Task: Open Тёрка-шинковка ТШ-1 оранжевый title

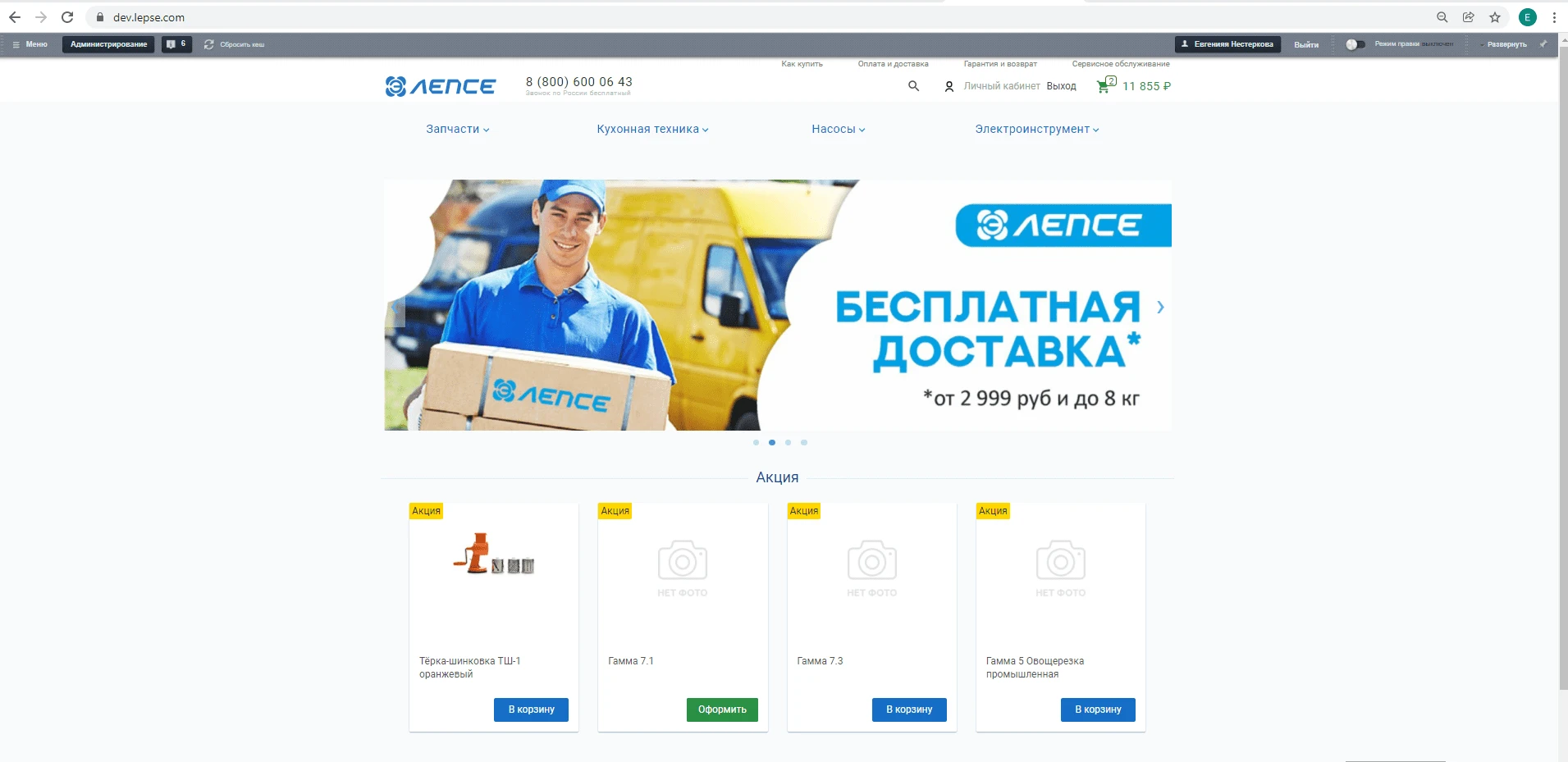Action: pos(469,668)
